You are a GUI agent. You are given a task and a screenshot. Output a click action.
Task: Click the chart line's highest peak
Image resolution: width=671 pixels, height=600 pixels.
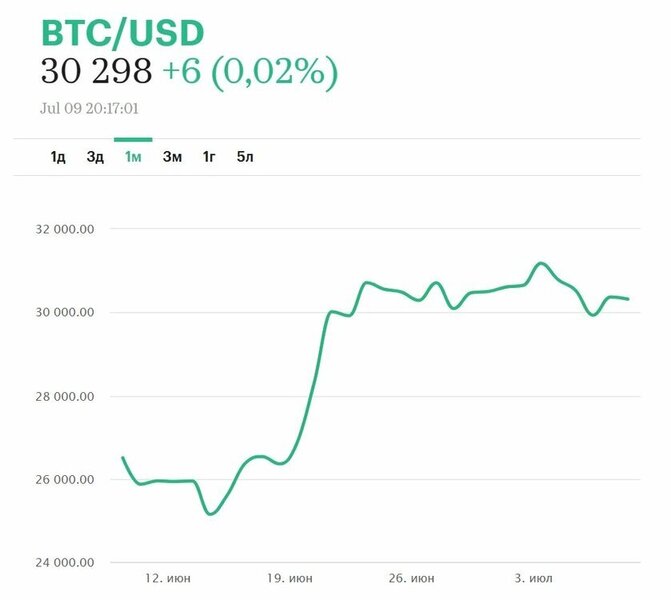click(x=541, y=263)
